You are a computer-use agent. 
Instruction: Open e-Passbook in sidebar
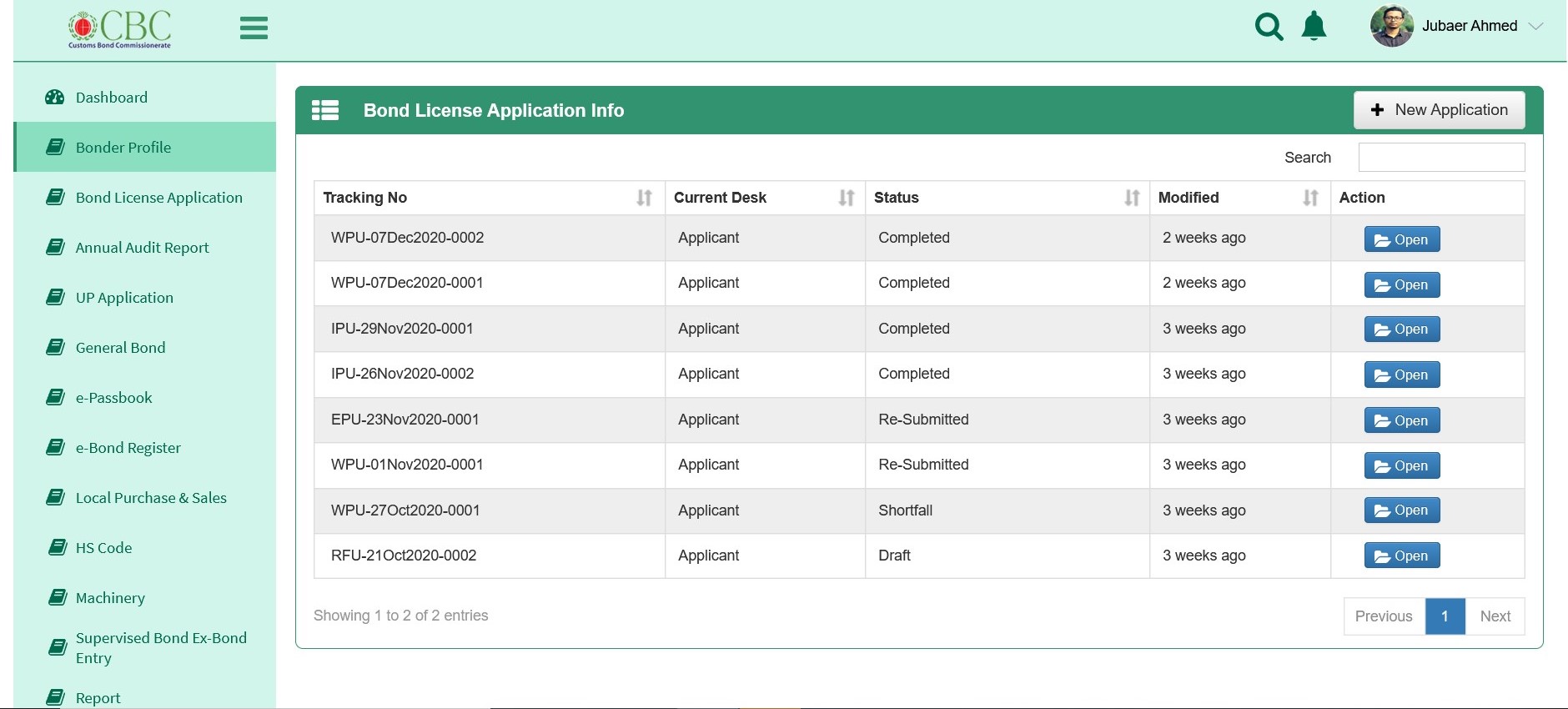pyautogui.click(x=144, y=398)
